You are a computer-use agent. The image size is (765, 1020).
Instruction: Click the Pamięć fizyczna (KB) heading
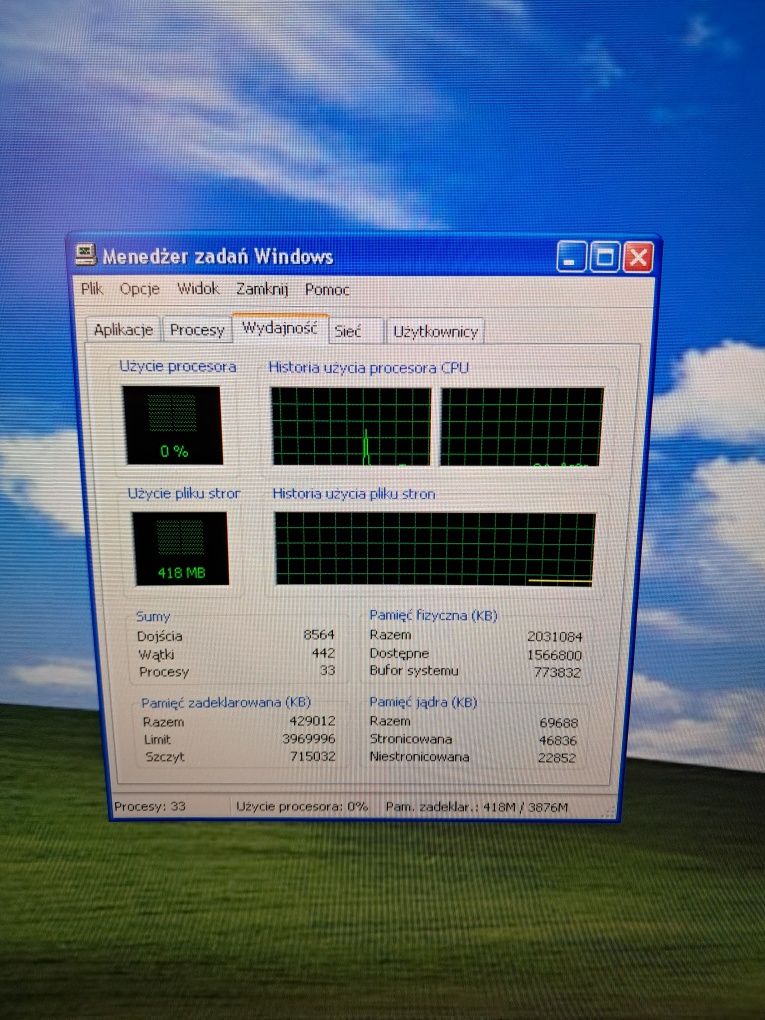[433, 615]
